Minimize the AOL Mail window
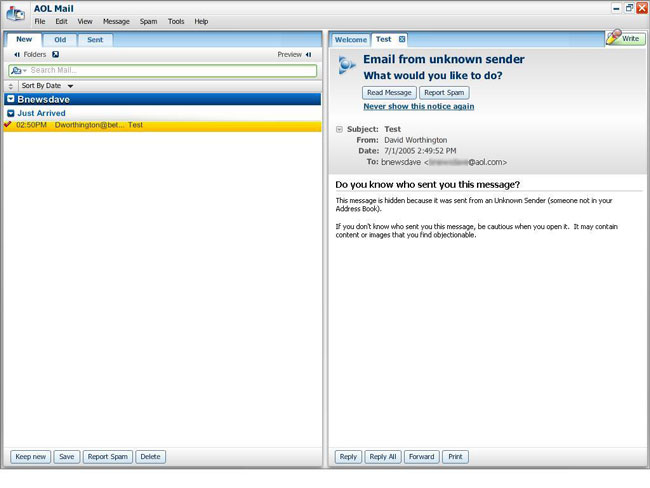650x488 pixels. click(616, 8)
